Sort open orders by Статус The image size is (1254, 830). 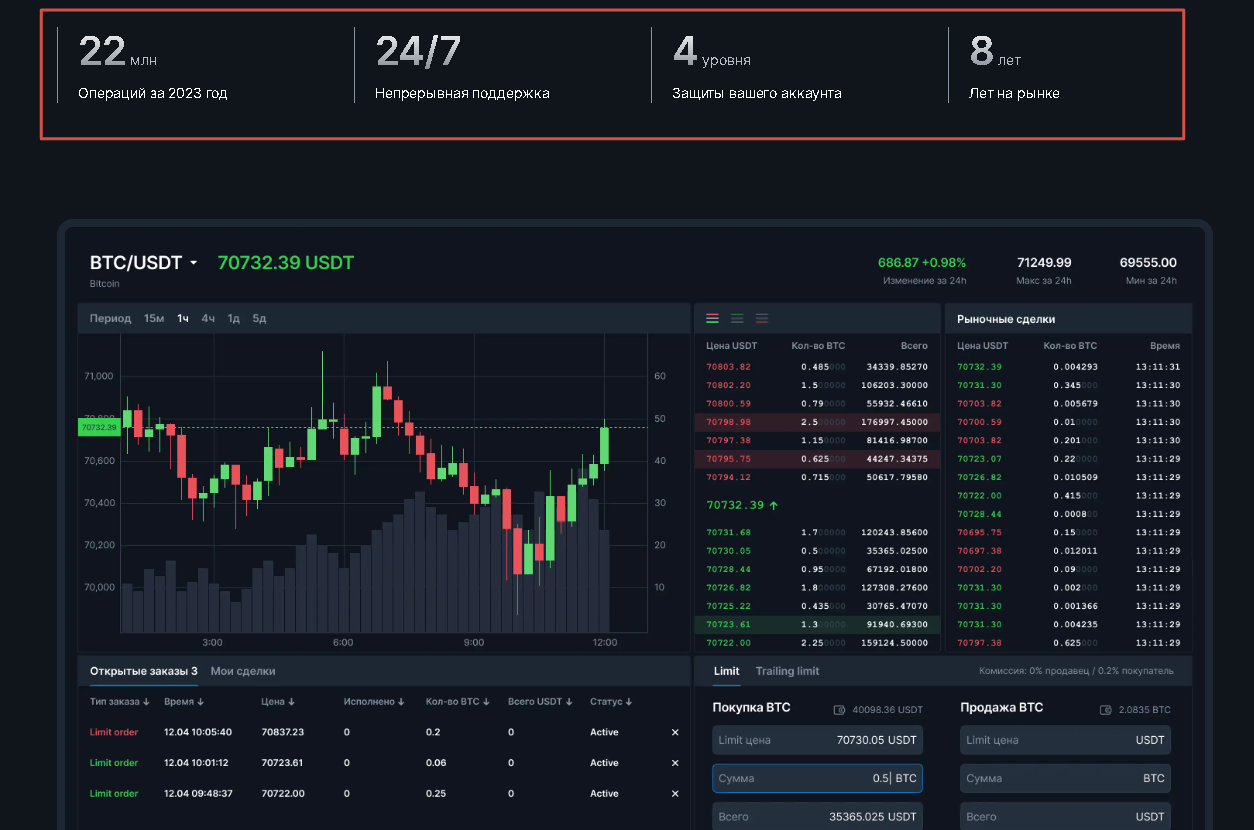[x=611, y=702]
